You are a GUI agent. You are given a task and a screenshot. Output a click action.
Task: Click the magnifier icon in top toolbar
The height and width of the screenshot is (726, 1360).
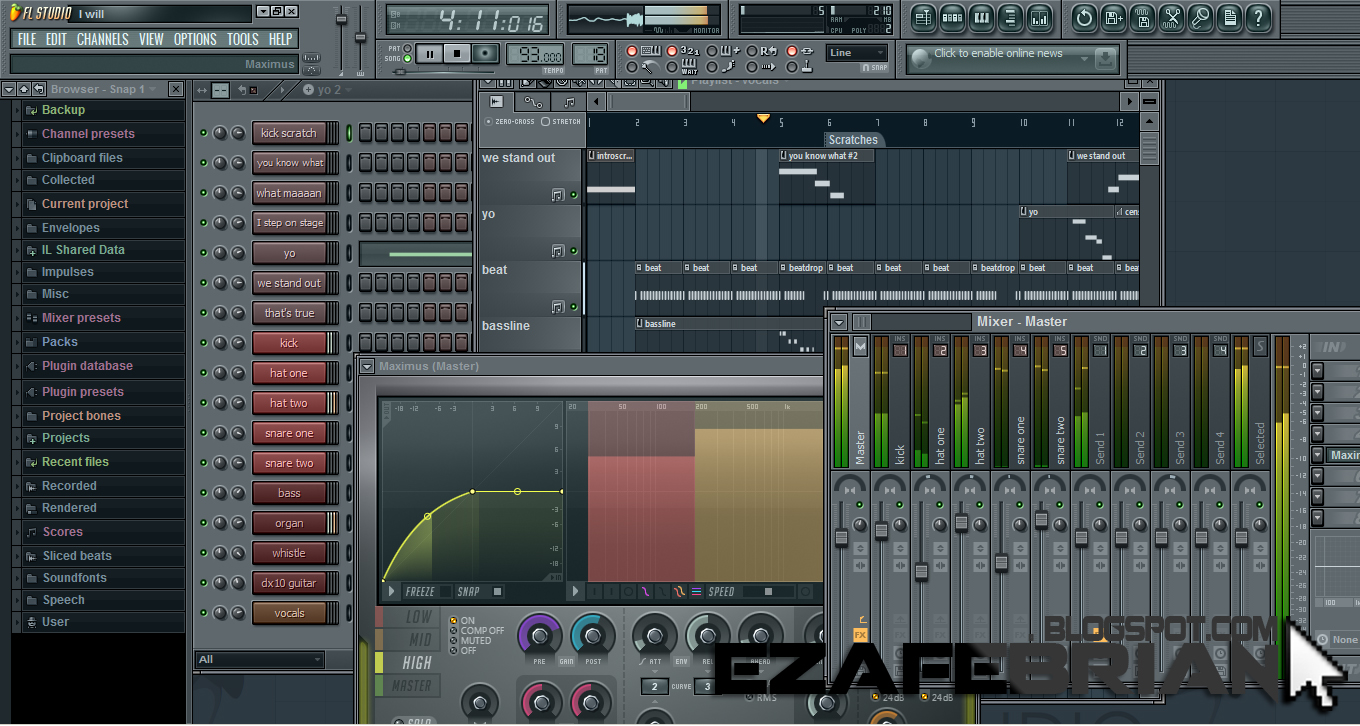pyautogui.click(x=1200, y=18)
